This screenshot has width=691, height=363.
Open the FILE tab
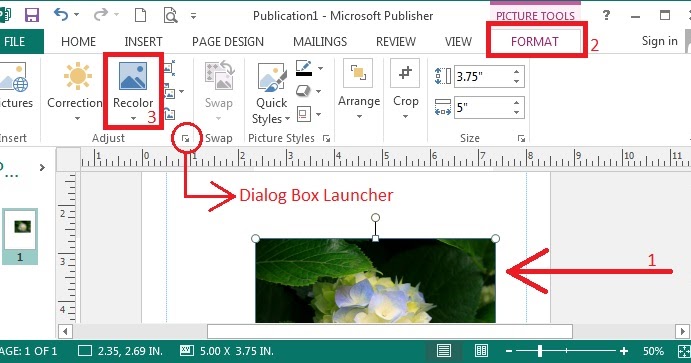[x=15, y=41]
